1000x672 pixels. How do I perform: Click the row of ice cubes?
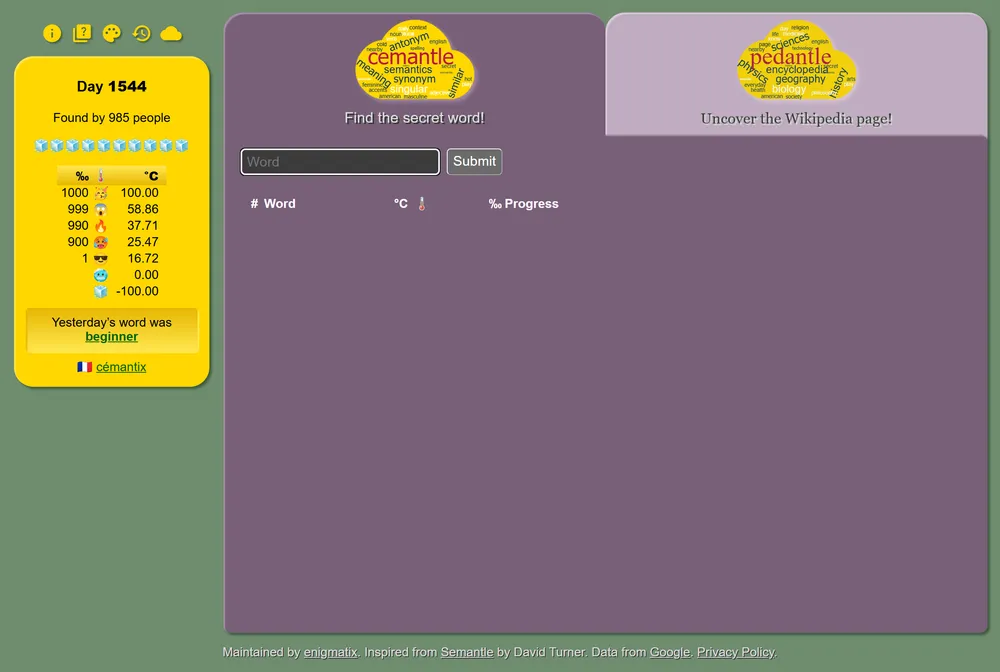tap(112, 146)
